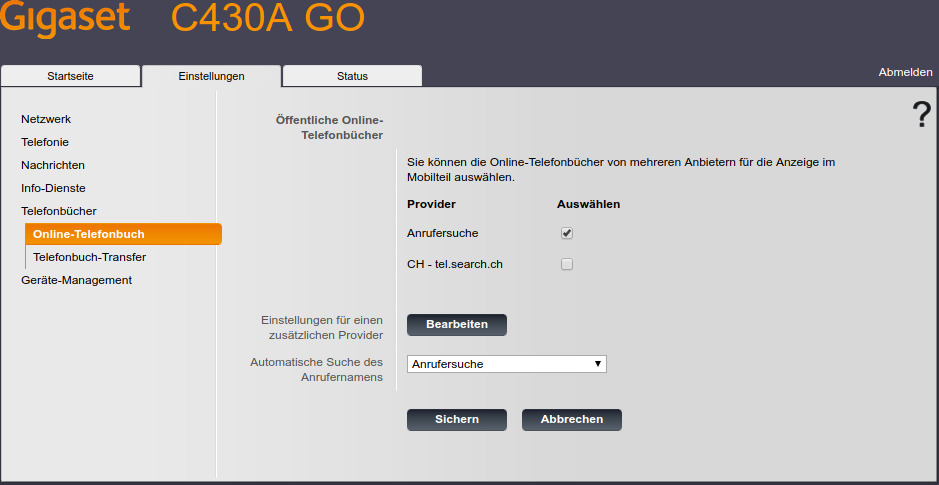This screenshot has height=485, width=939.
Task: Collapse the Telefonbücher sidebar section
Action: point(59,211)
